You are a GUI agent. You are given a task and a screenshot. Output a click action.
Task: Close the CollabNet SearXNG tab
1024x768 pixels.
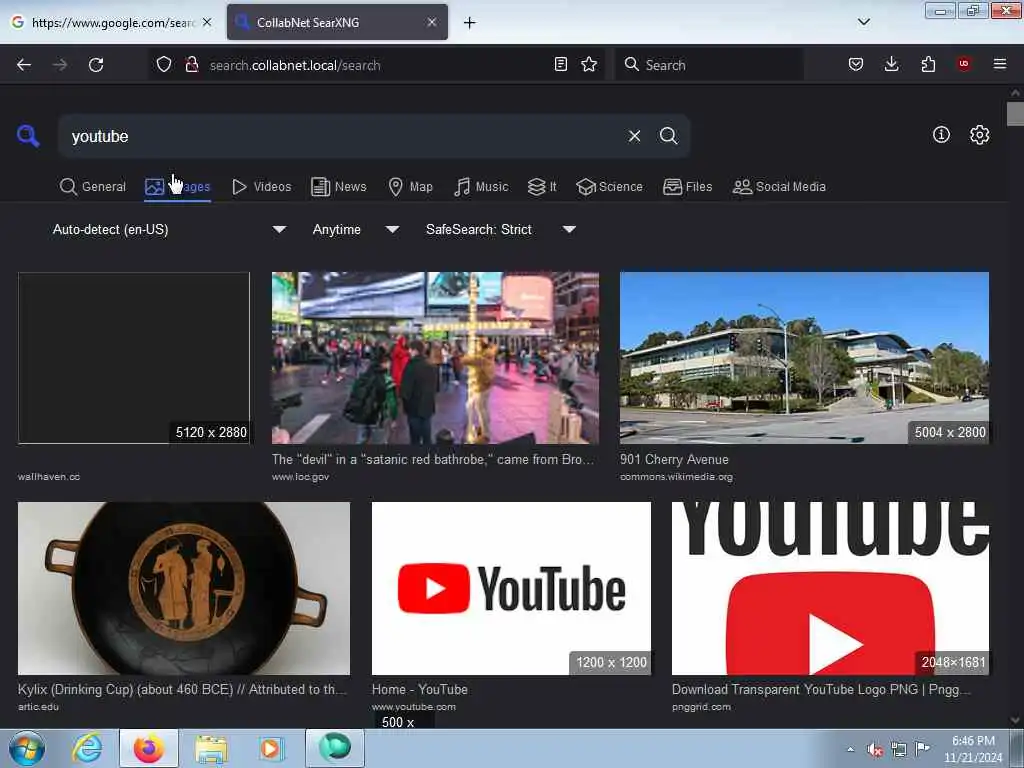pos(432,22)
